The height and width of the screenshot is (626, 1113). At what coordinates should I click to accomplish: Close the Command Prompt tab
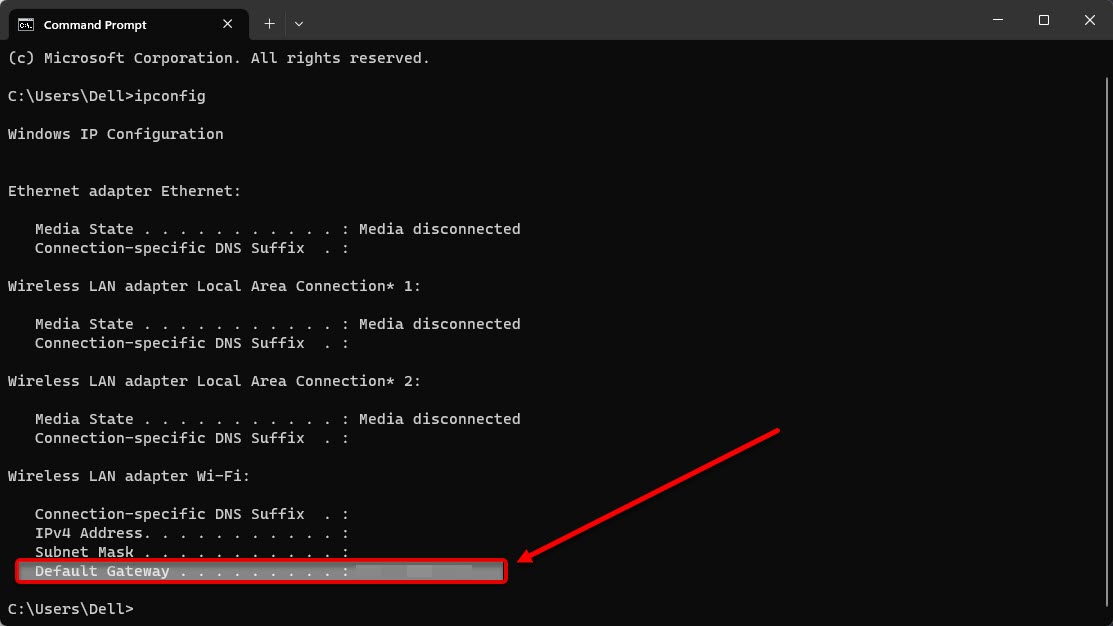click(x=227, y=23)
